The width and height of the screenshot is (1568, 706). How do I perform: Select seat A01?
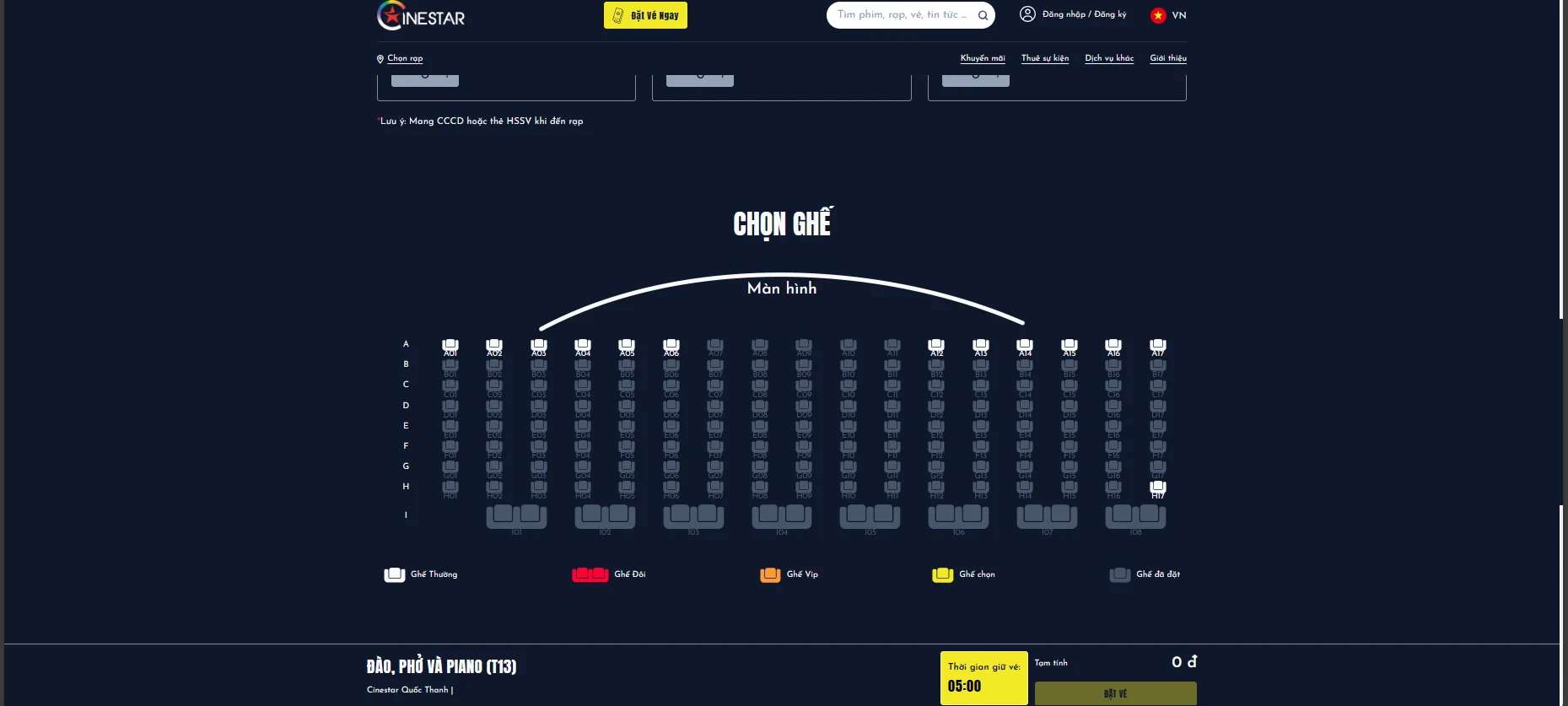click(x=450, y=347)
